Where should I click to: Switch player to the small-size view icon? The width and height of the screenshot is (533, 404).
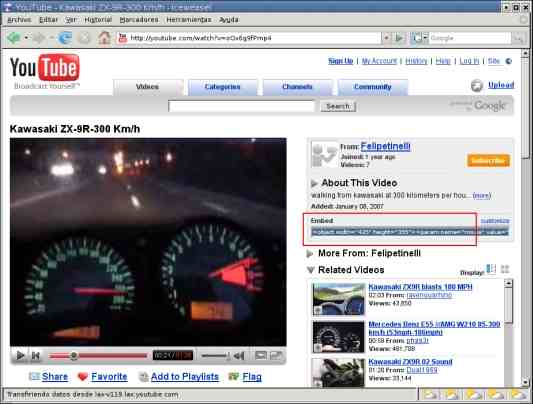pyautogui.click(x=261, y=355)
